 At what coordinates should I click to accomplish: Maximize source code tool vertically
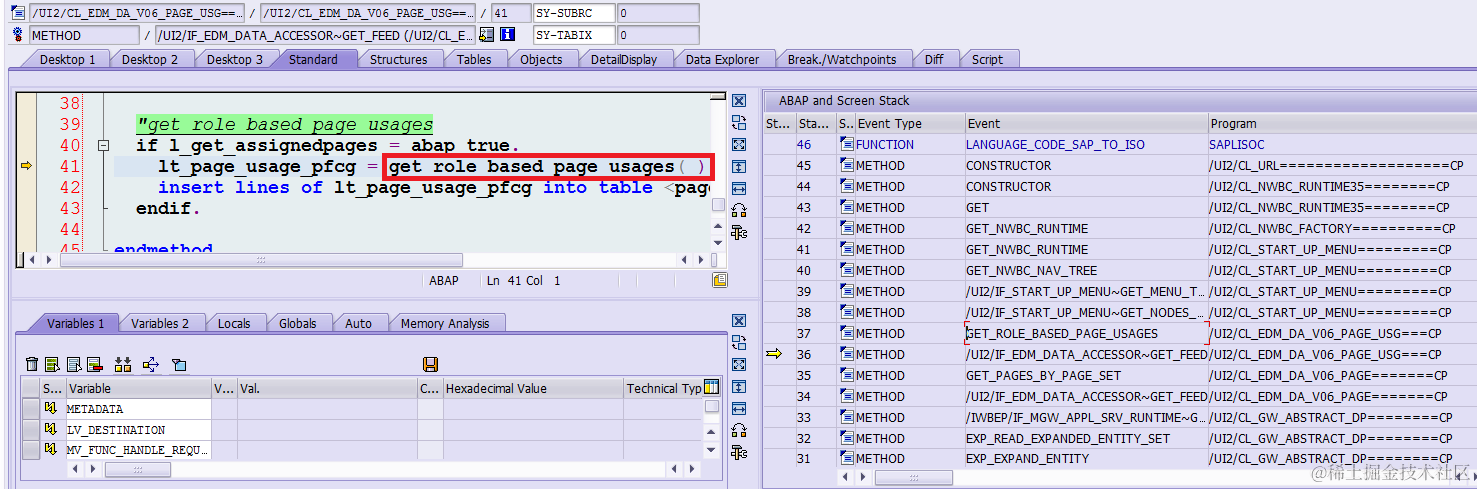tap(739, 167)
